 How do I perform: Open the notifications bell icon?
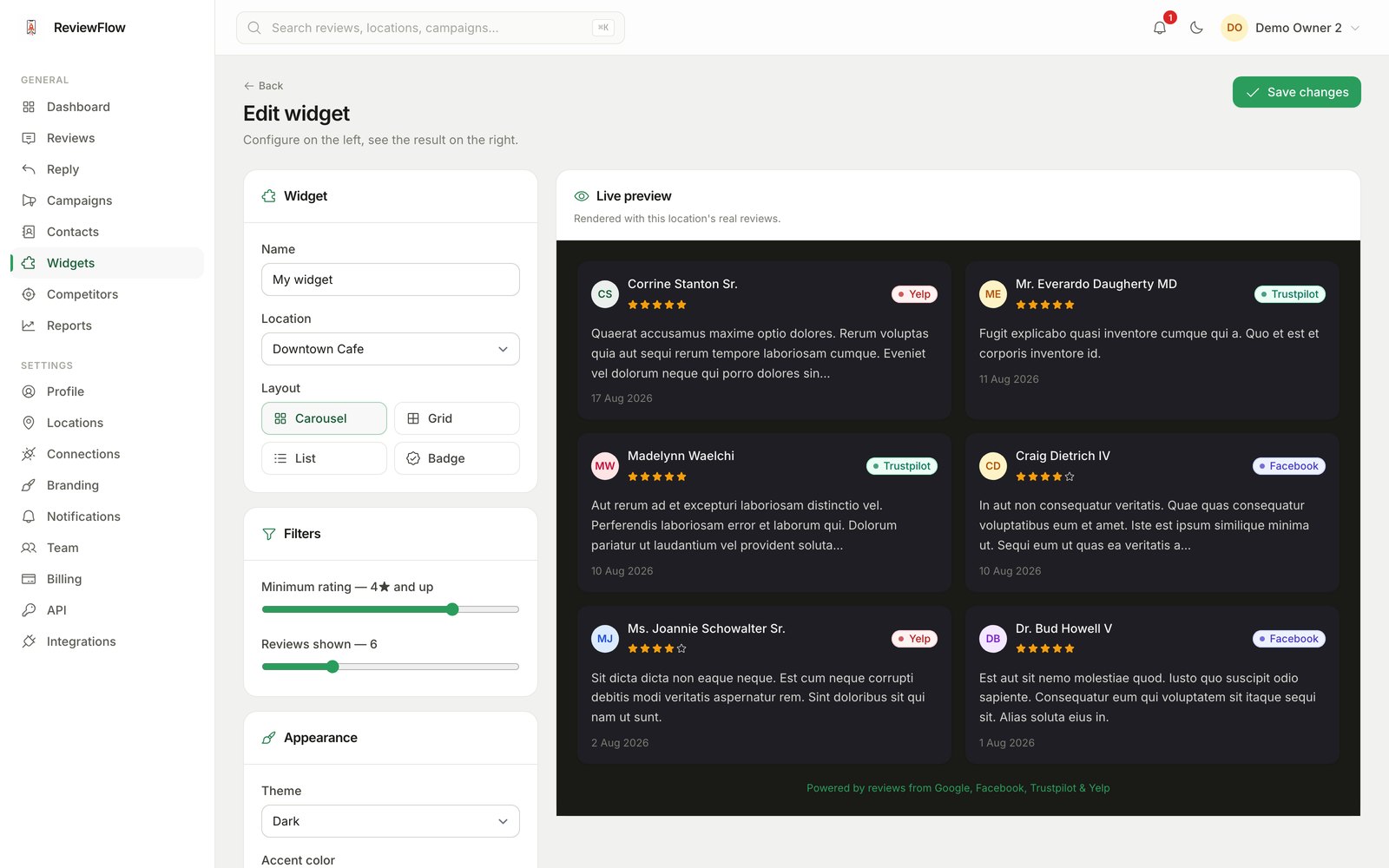(x=1160, y=28)
